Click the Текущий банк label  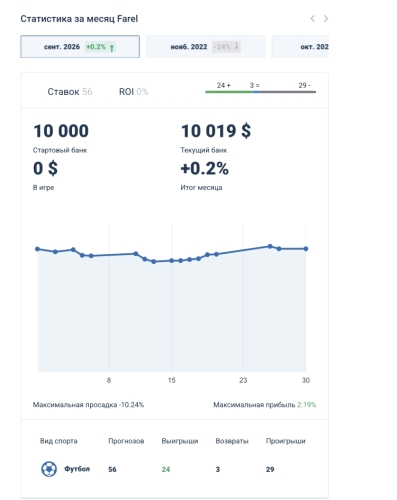point(204,150)
